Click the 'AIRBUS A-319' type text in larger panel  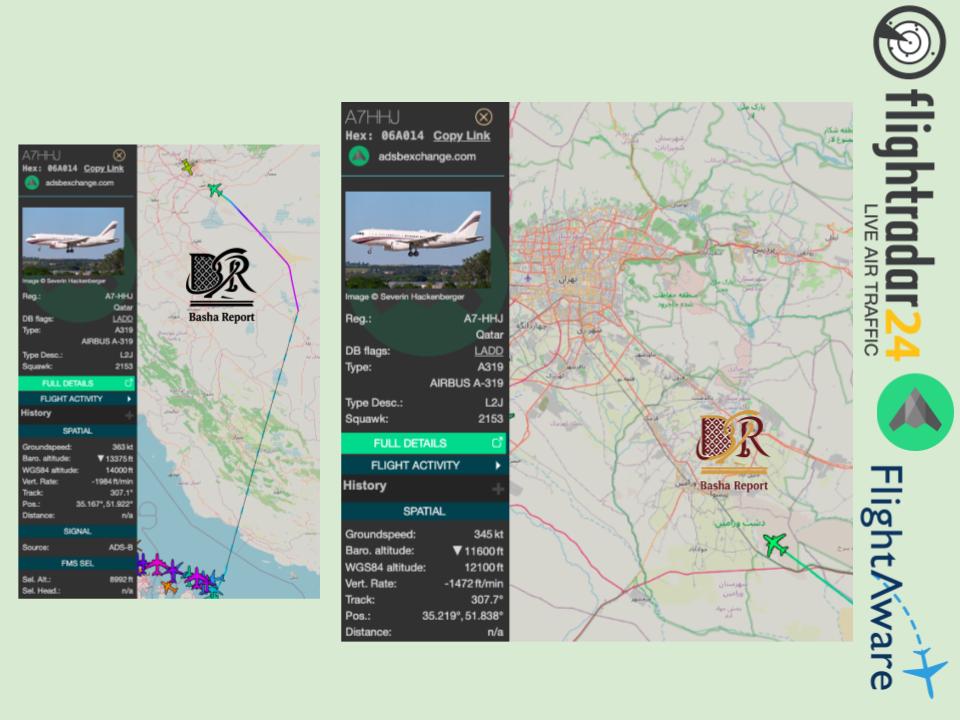(x=467, y=383)
